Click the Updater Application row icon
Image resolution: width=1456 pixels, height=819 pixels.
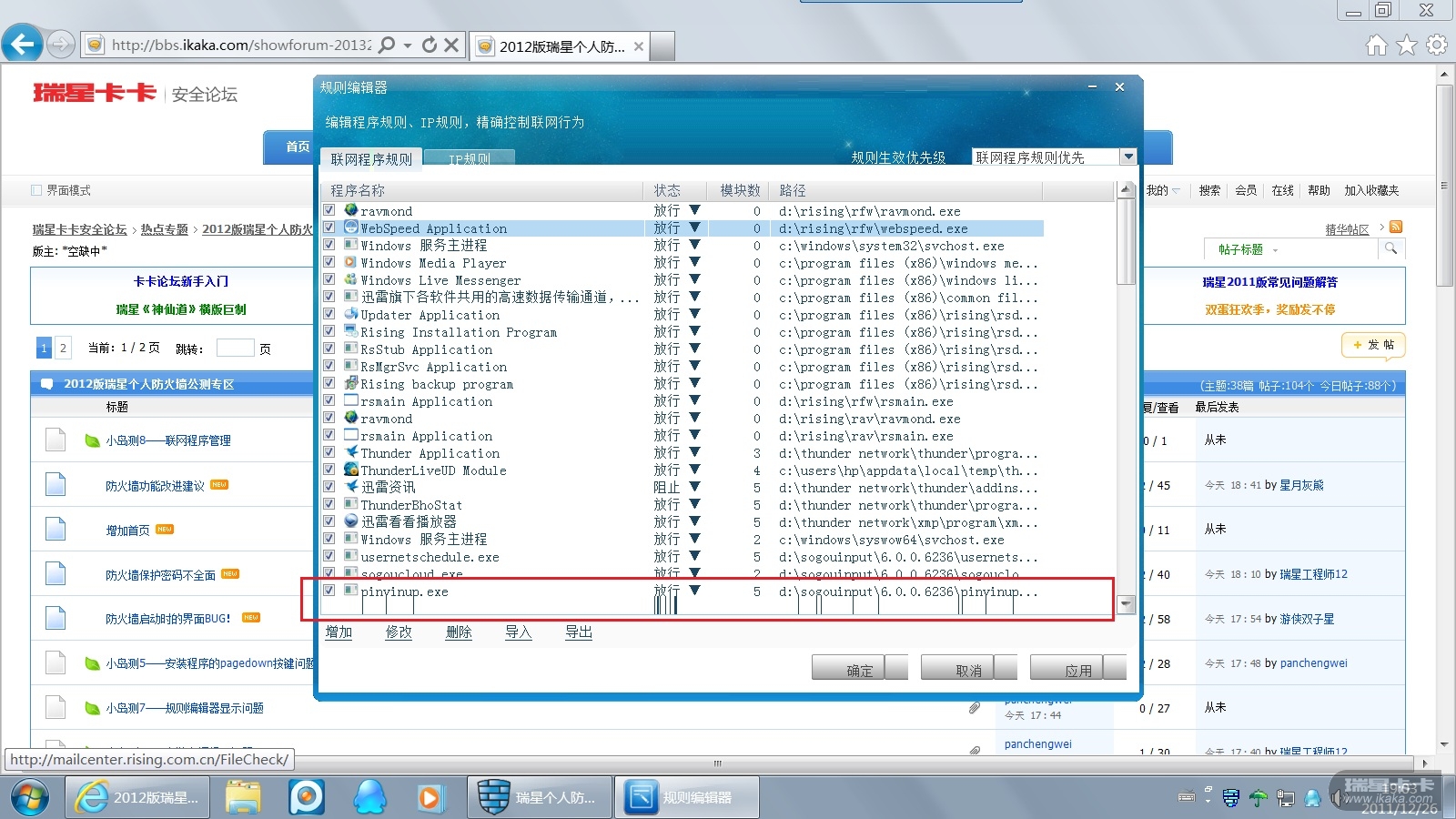(x=351, y=314)
